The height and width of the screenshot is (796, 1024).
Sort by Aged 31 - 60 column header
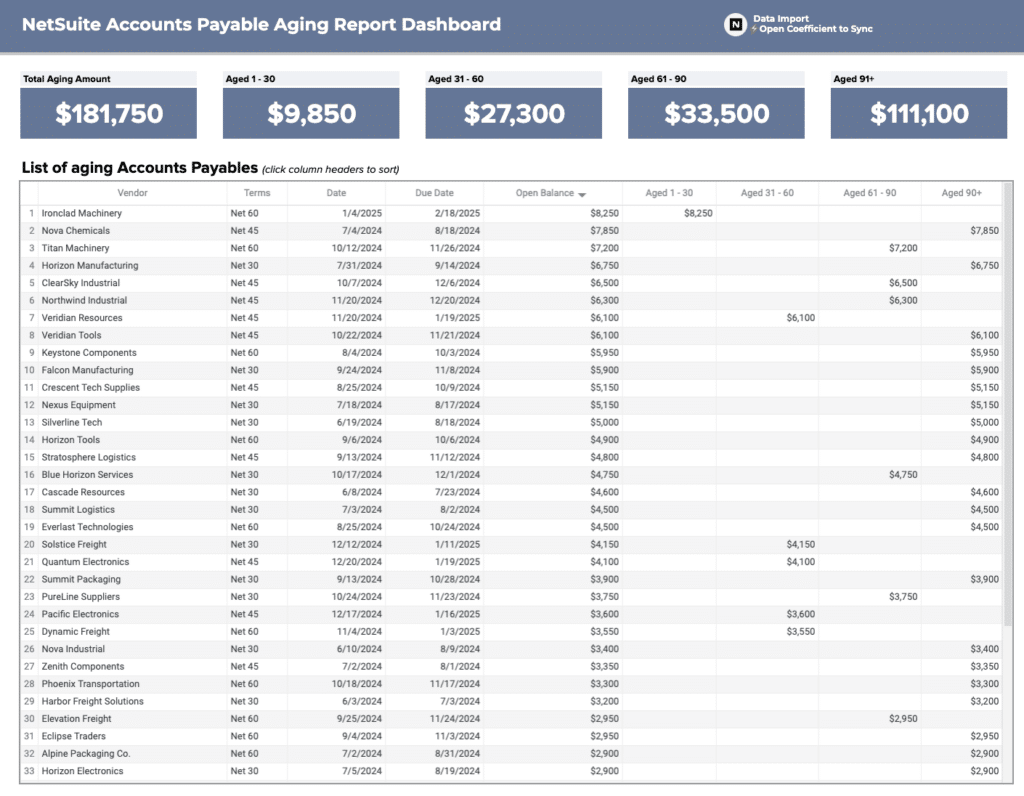click(x=767, y=193)
